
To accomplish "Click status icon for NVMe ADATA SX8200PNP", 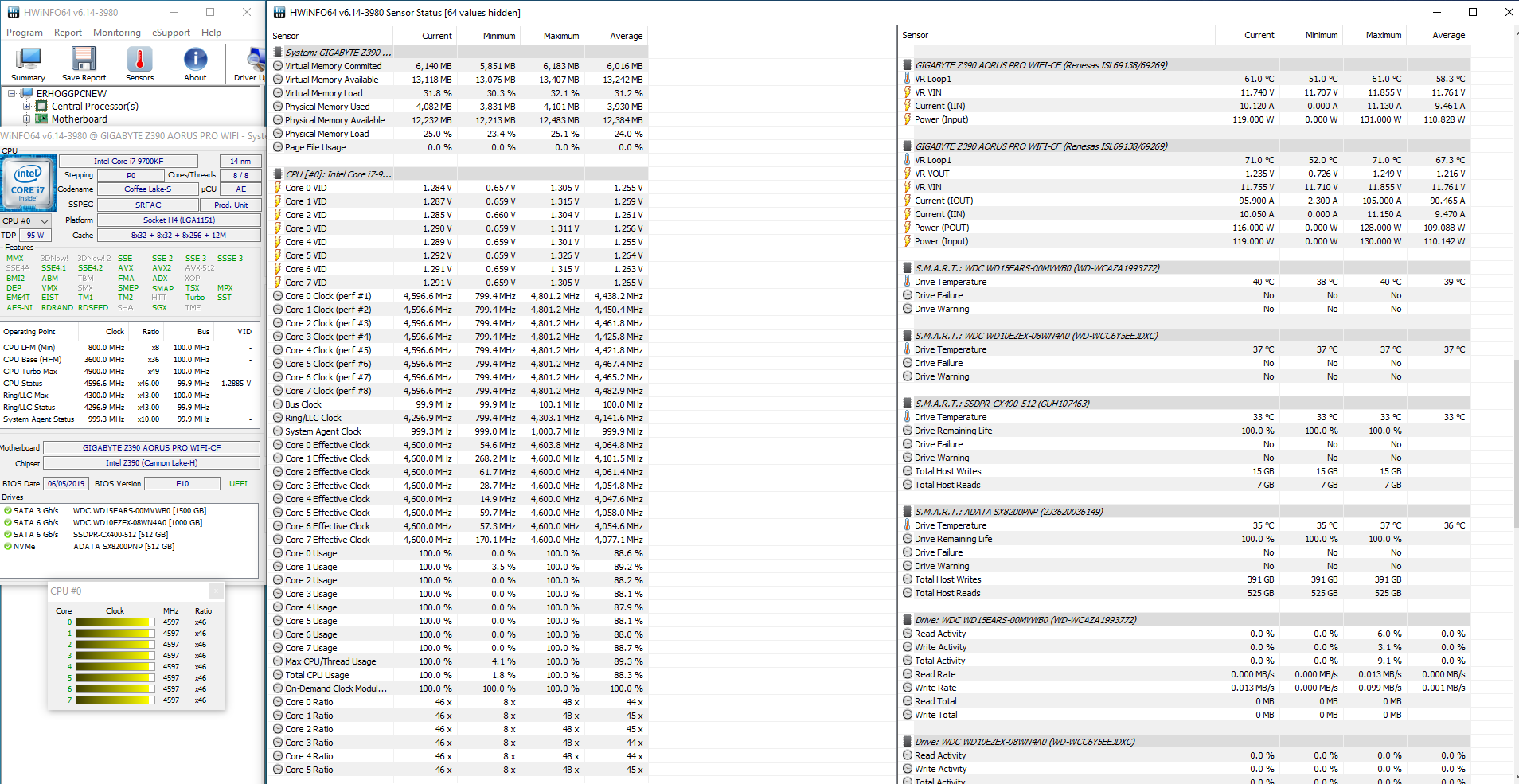I will 8,547.
